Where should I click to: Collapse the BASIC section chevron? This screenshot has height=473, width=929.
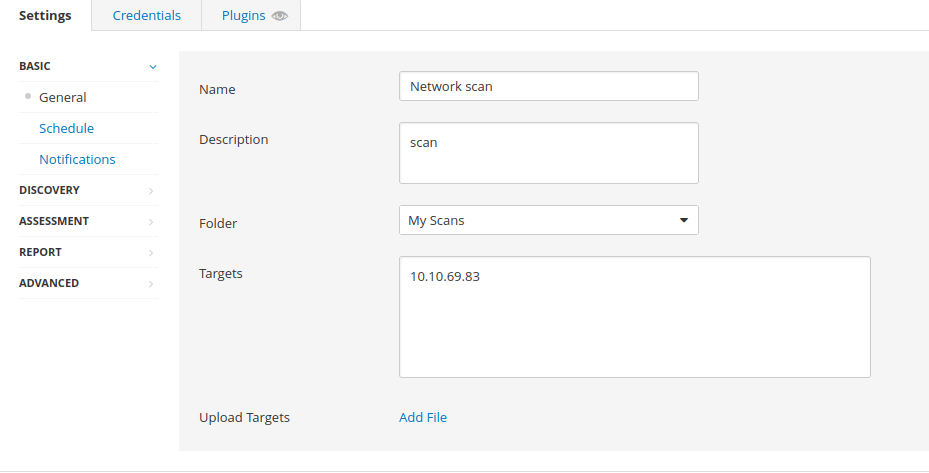(153, 67)
